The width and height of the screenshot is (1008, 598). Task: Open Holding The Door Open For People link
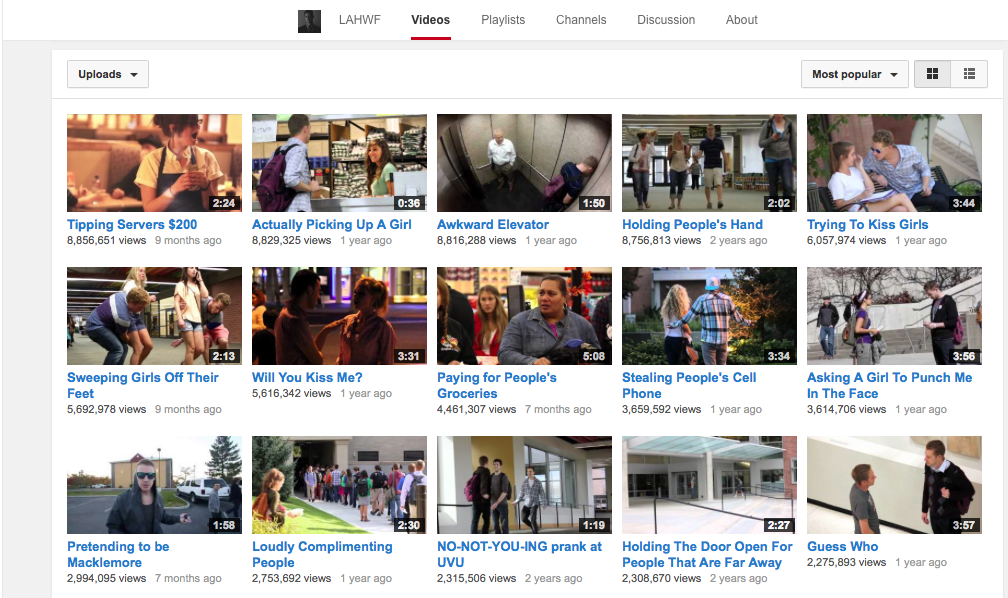[x=707, y=554]
